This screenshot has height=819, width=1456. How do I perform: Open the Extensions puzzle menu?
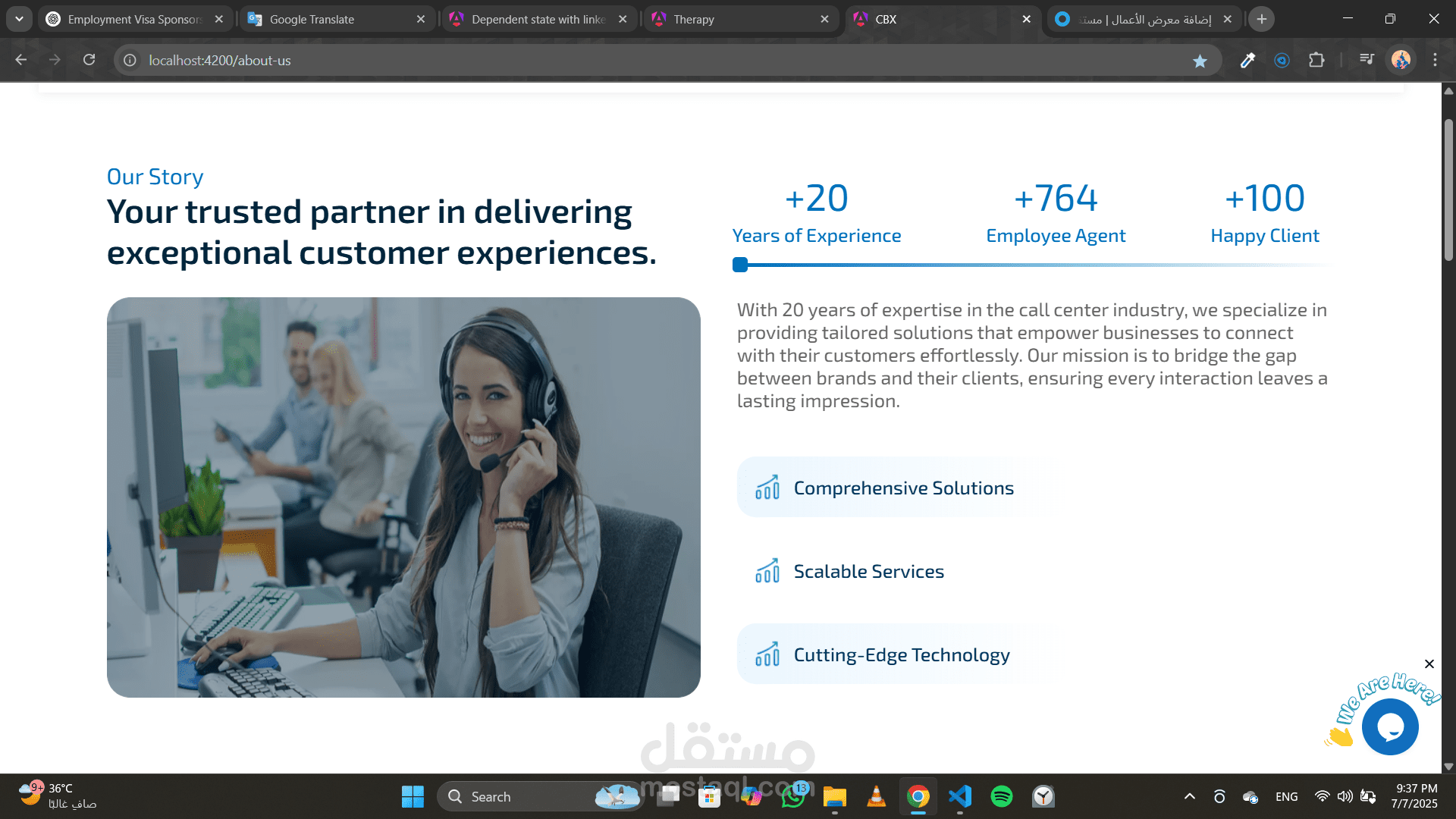pyautogui.click(x=1316, y=60)
